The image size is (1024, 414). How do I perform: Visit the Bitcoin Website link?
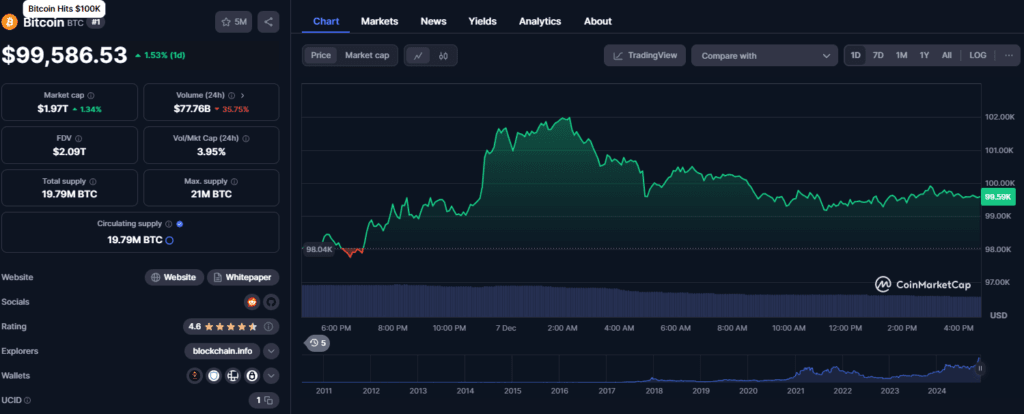[174, 278]
